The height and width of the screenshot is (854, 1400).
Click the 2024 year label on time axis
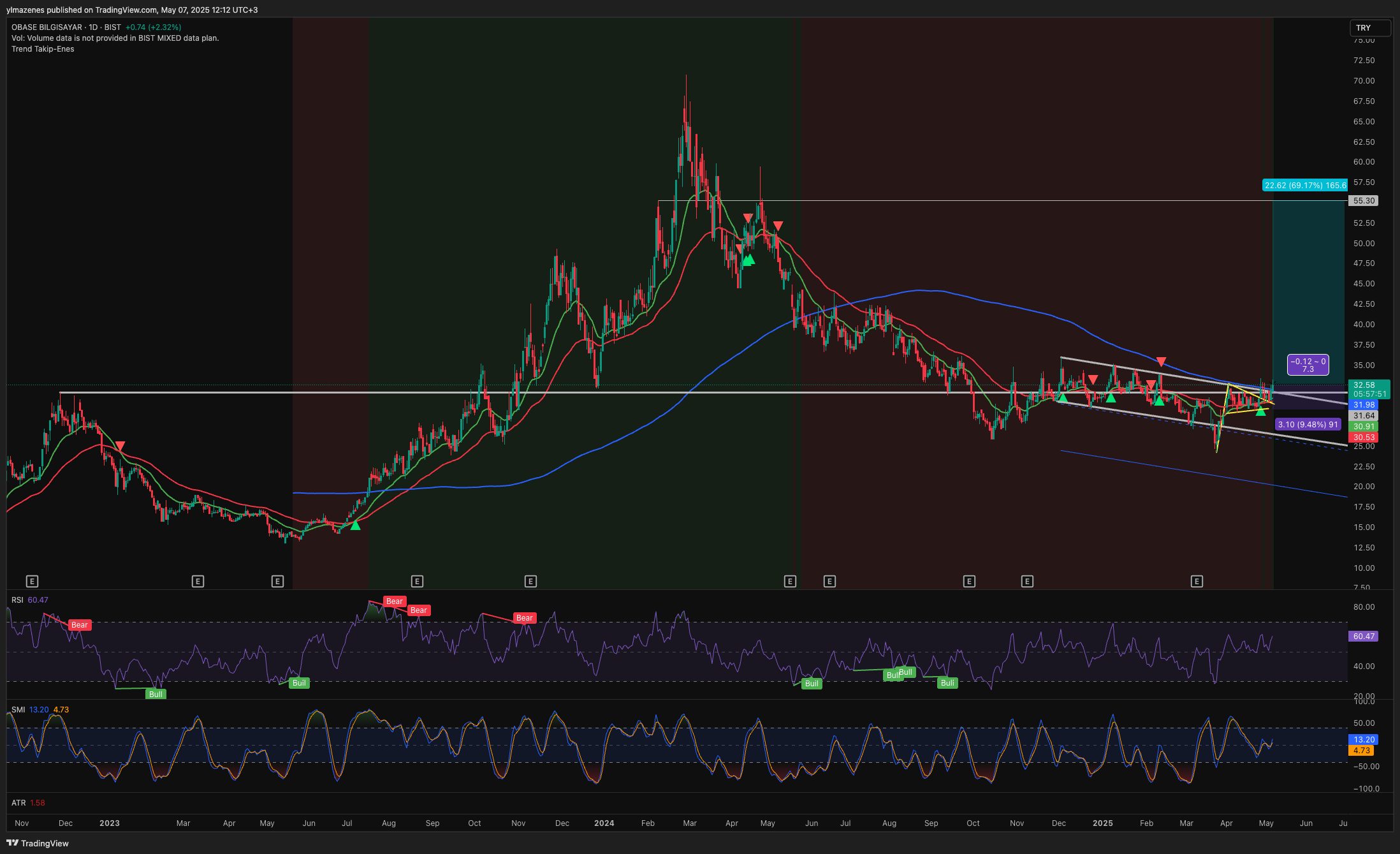coord(604,823)
